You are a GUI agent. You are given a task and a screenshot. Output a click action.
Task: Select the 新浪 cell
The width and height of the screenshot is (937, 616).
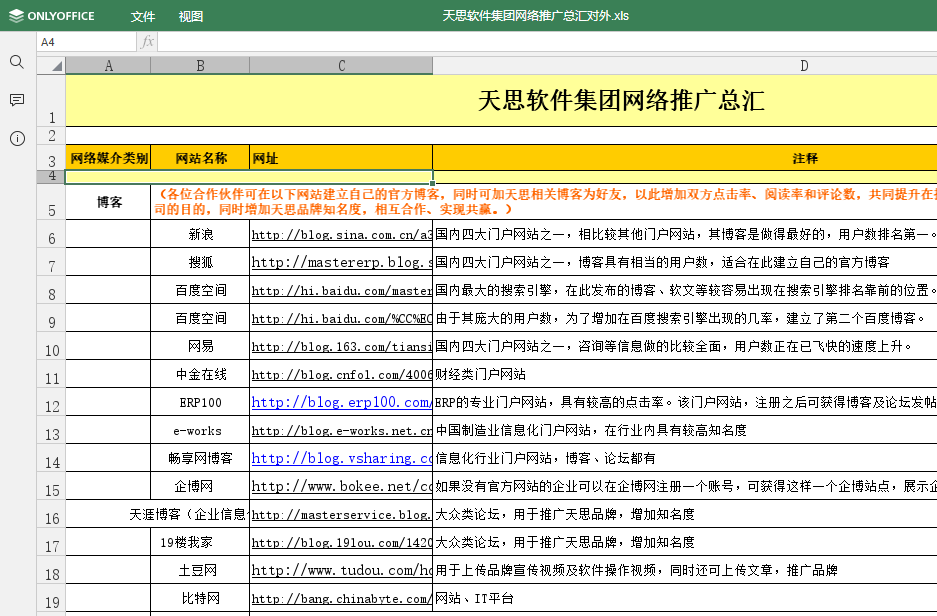click(200, 235)
